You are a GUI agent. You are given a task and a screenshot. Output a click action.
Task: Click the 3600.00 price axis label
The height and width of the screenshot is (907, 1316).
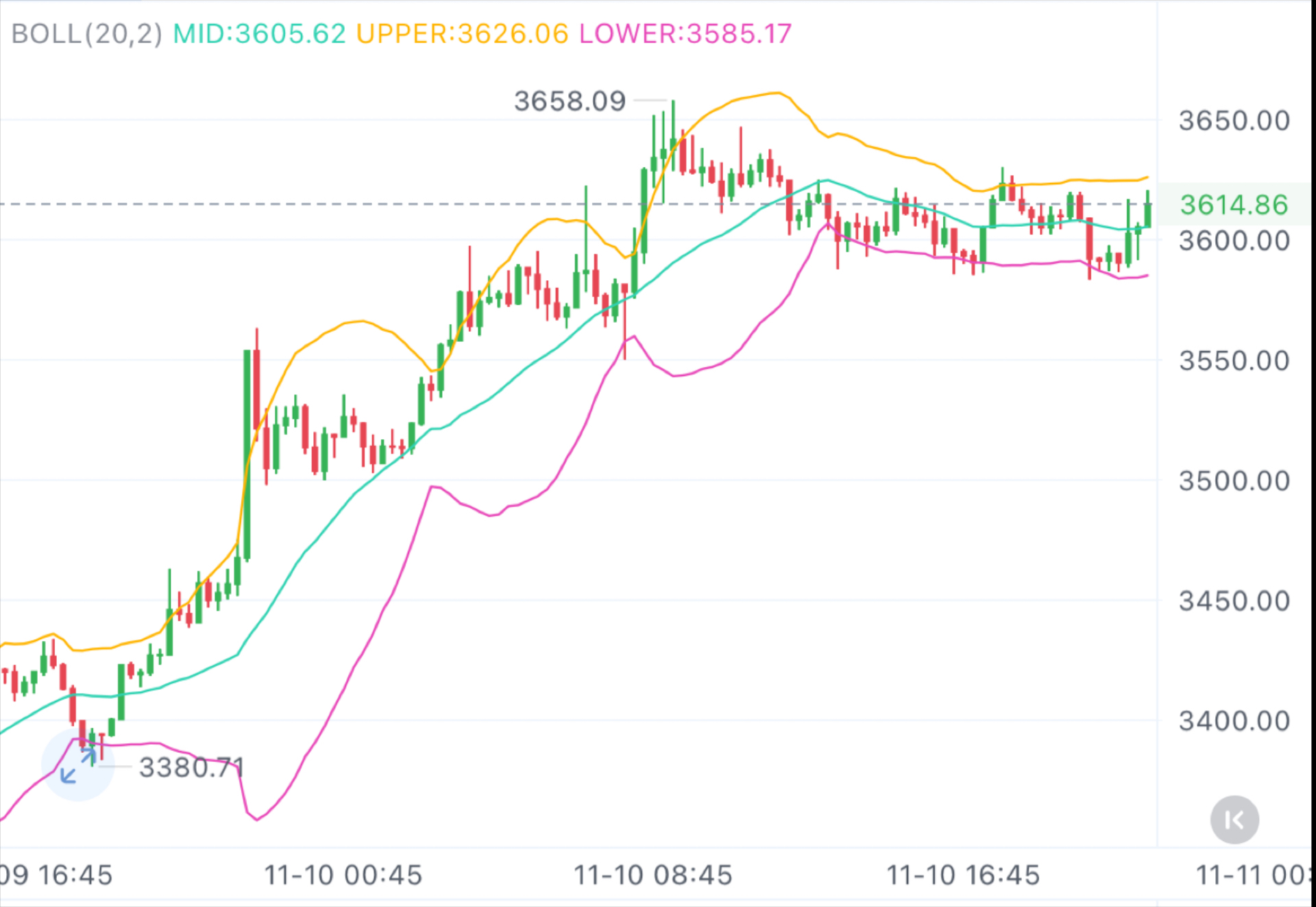point(1234,241)
